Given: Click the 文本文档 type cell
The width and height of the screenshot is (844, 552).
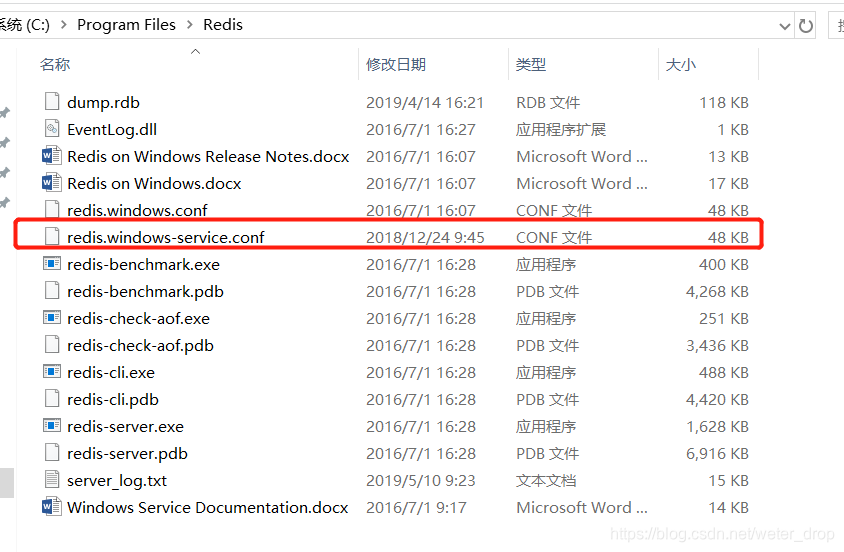Looking at the screenshot, I should 546,480.
